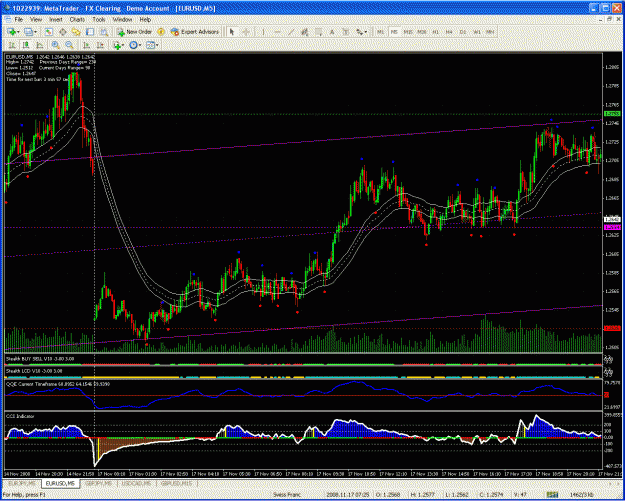Select the EURUSD,M5 chart tab
The width and height of the screenshot is (625, 501).
pyautogui.click(x=60, y=483)
